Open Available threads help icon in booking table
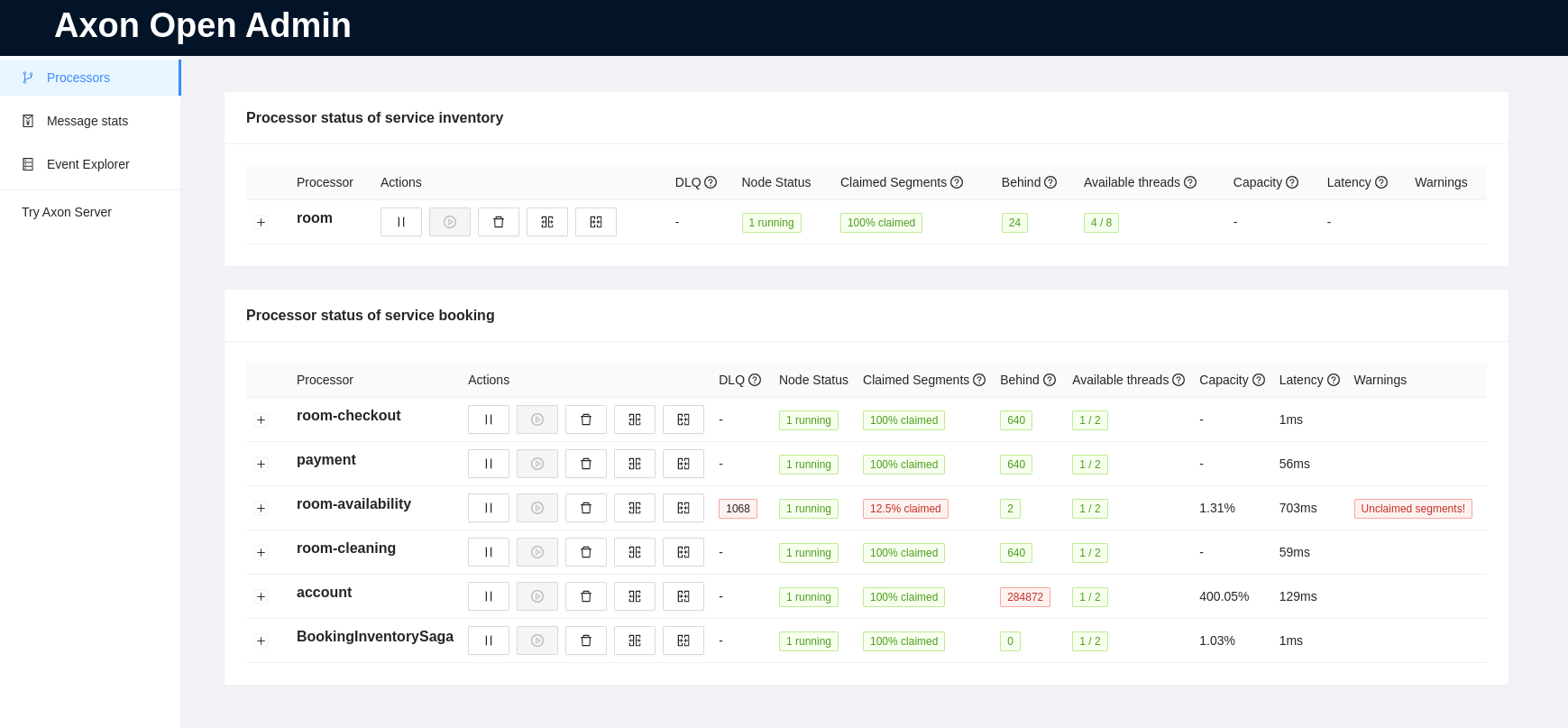This screenshot has height=728, width=1568. [x=1178, y=380]
